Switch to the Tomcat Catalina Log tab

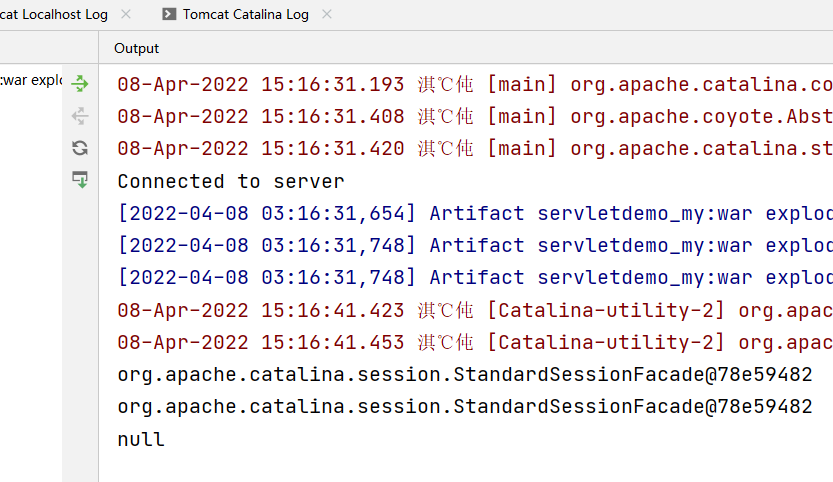point(245,14)
